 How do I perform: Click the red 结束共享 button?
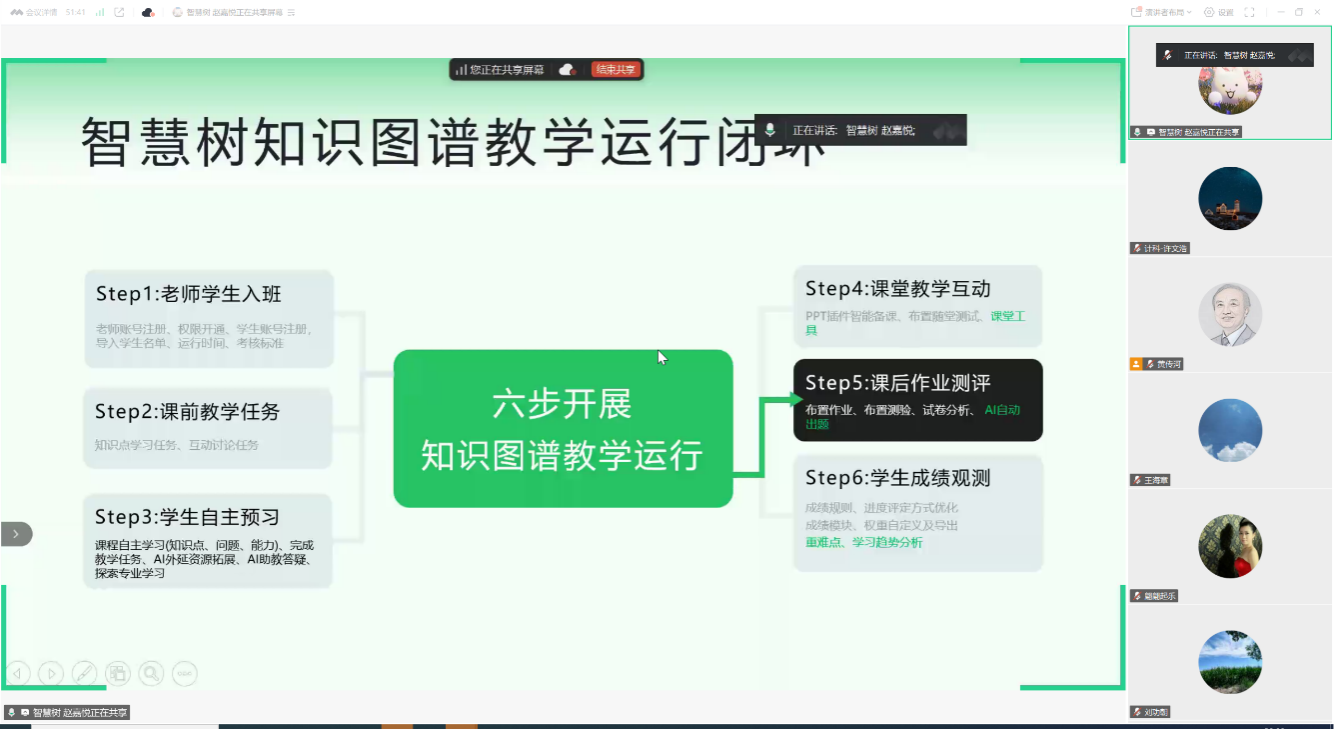[615, 70]
